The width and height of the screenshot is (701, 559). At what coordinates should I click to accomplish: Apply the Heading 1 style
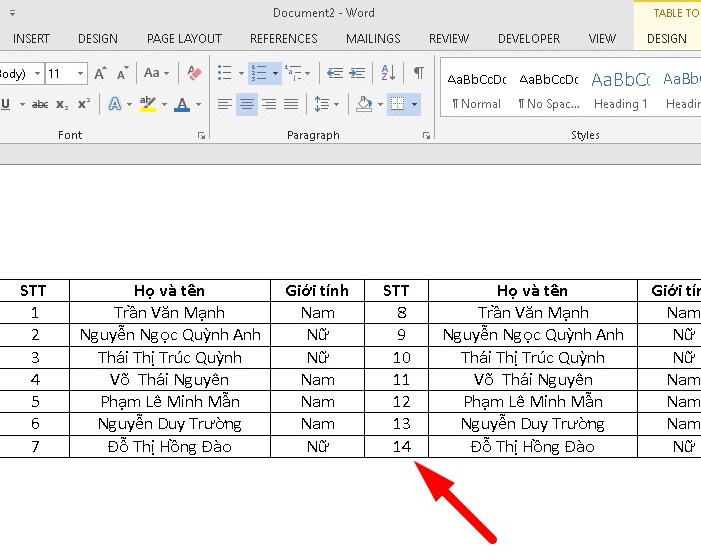click(x=621, y=91)
